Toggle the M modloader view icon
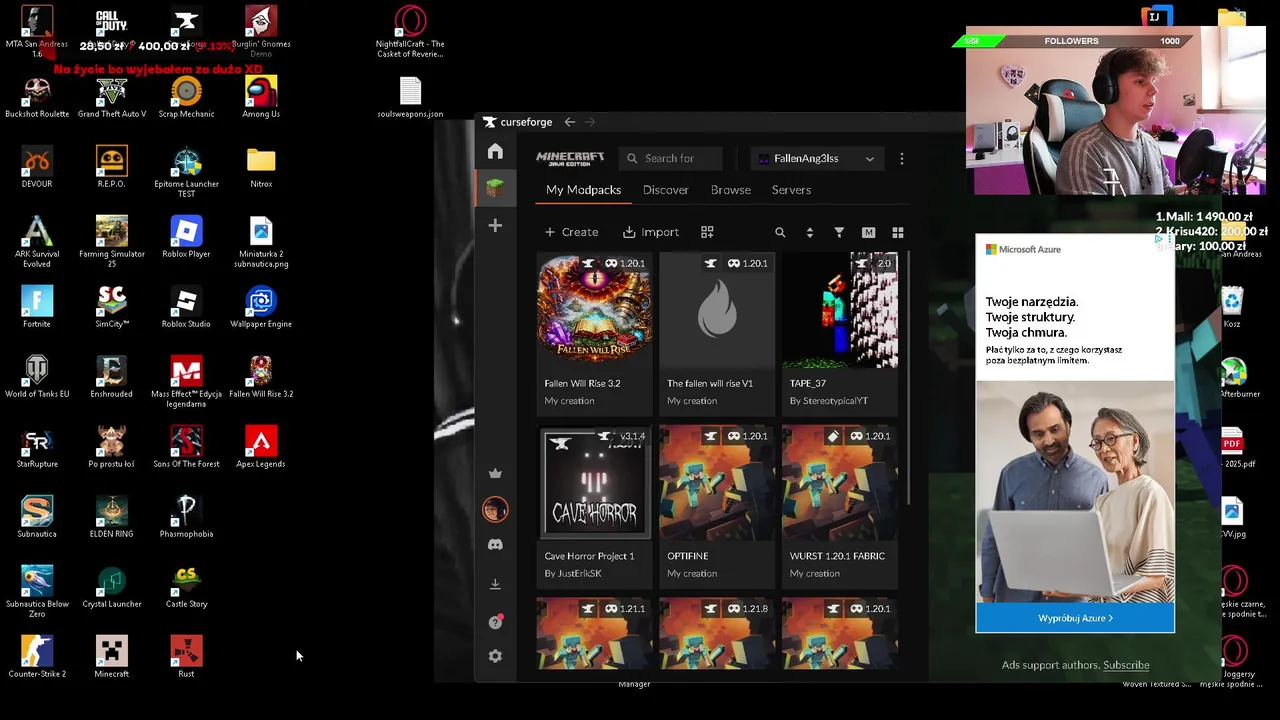 coord(868,232)
